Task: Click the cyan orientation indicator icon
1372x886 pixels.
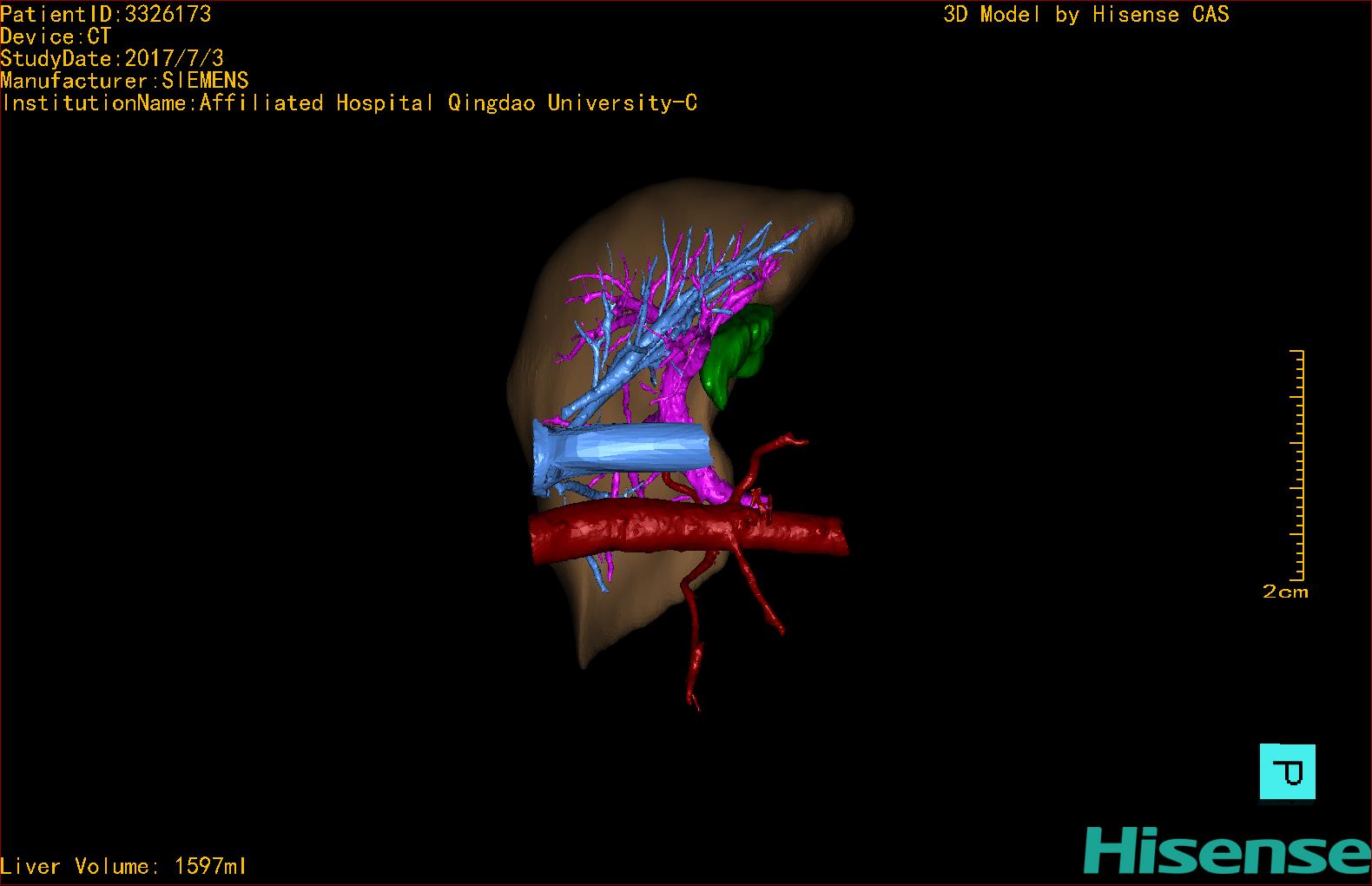Action: 1287,771
